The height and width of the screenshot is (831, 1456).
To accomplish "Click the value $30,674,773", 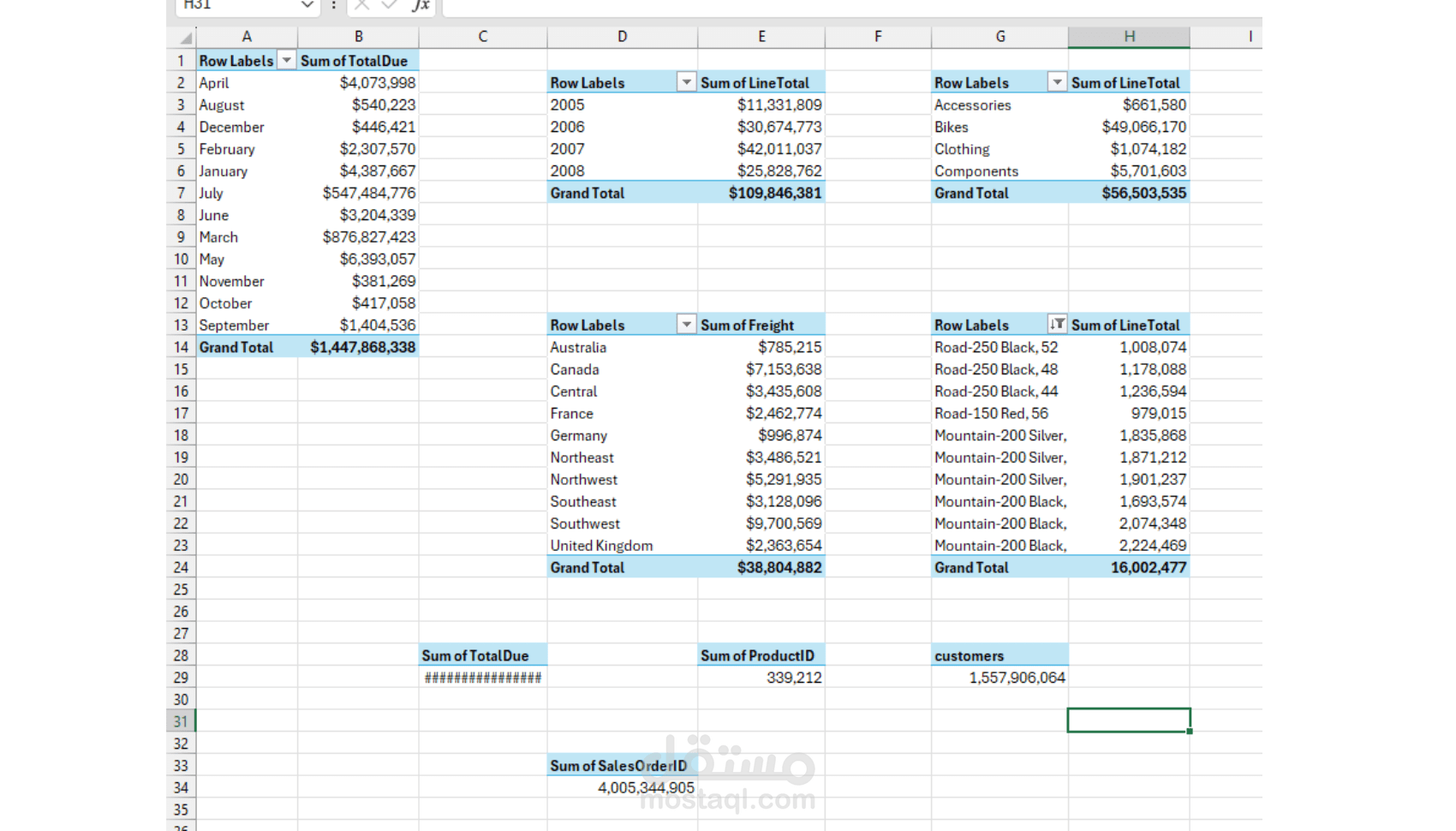I will coord(761,127).
